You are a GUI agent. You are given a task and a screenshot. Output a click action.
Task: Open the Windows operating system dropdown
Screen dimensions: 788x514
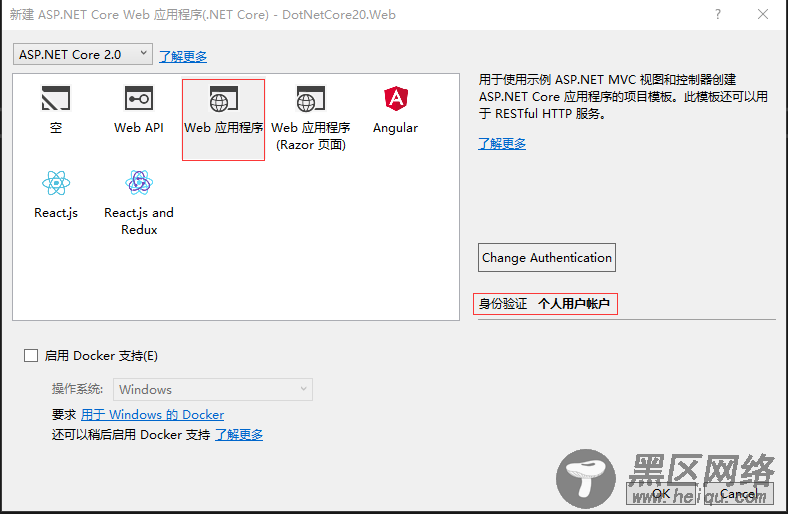pos(213,389)
